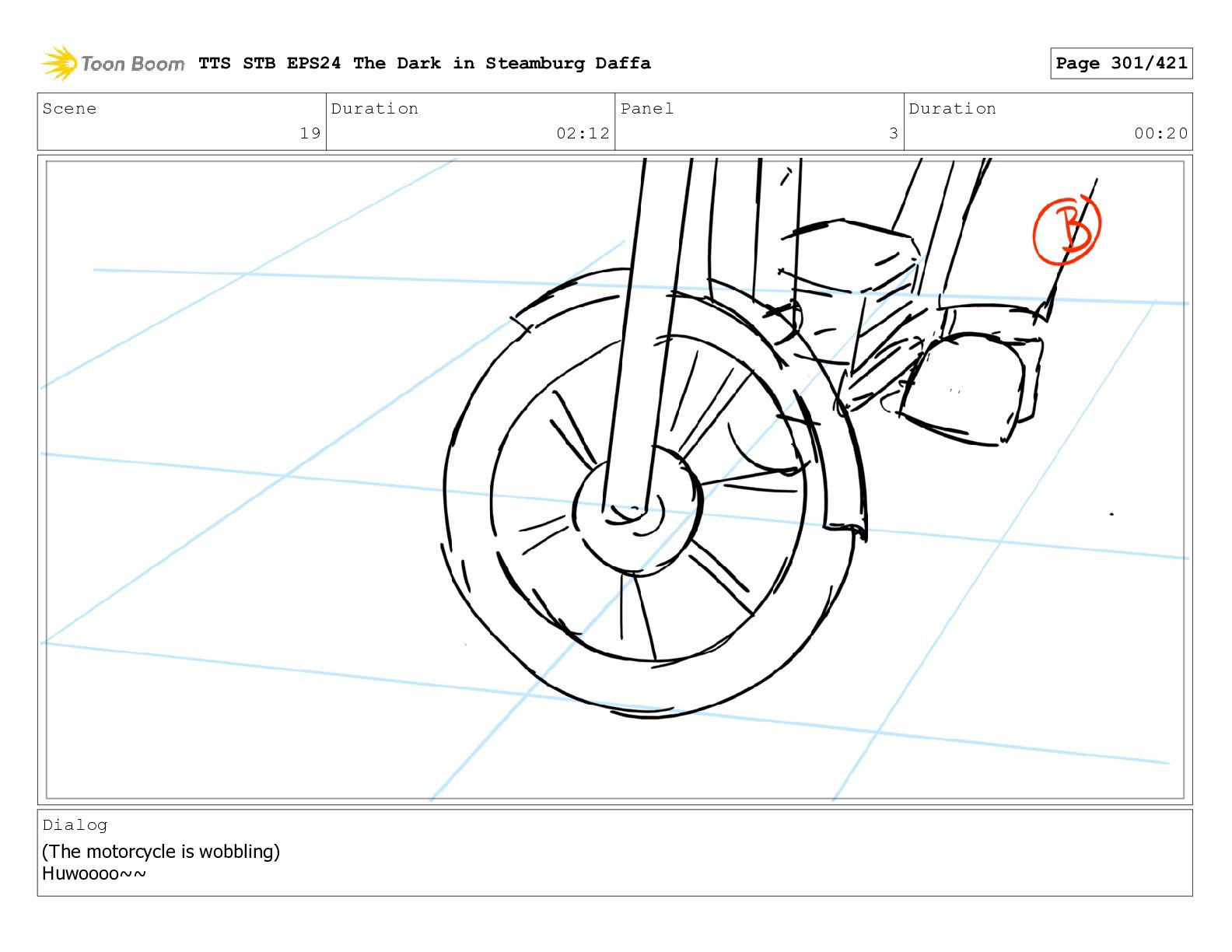Viewport: 1232px width, 952px height.
Task: Select the dialog line 'Huwoooo~~'
Action: pos(94,873)
